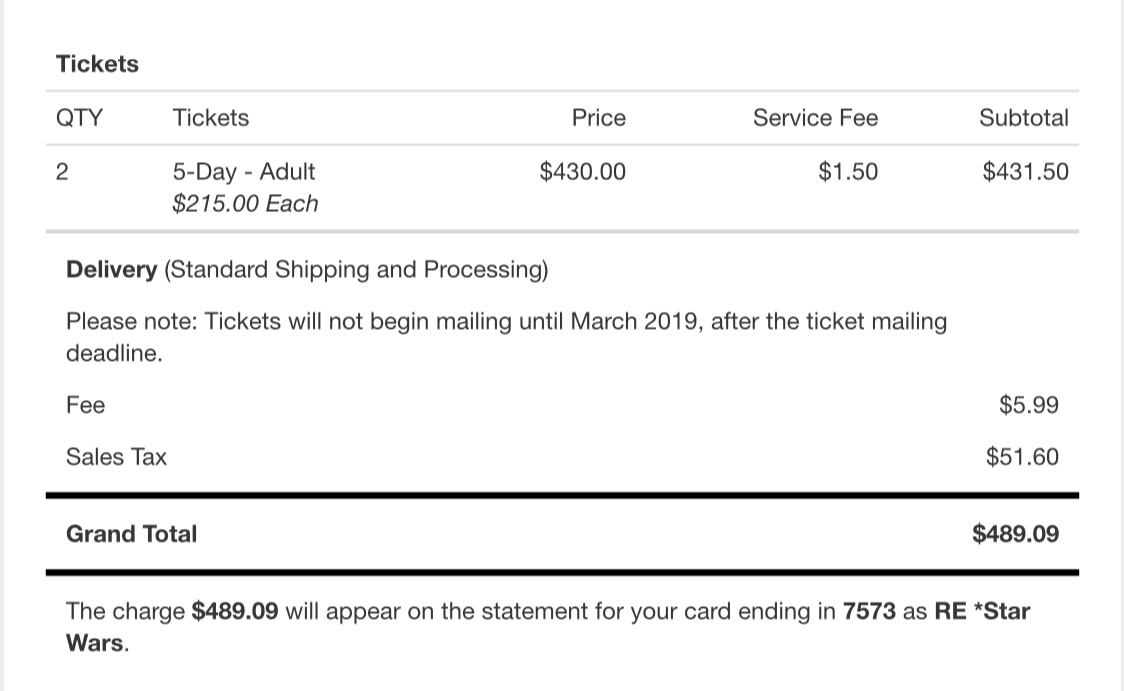
Task: Click the $215.00 Each price text
Action: [x=245, y=204]
